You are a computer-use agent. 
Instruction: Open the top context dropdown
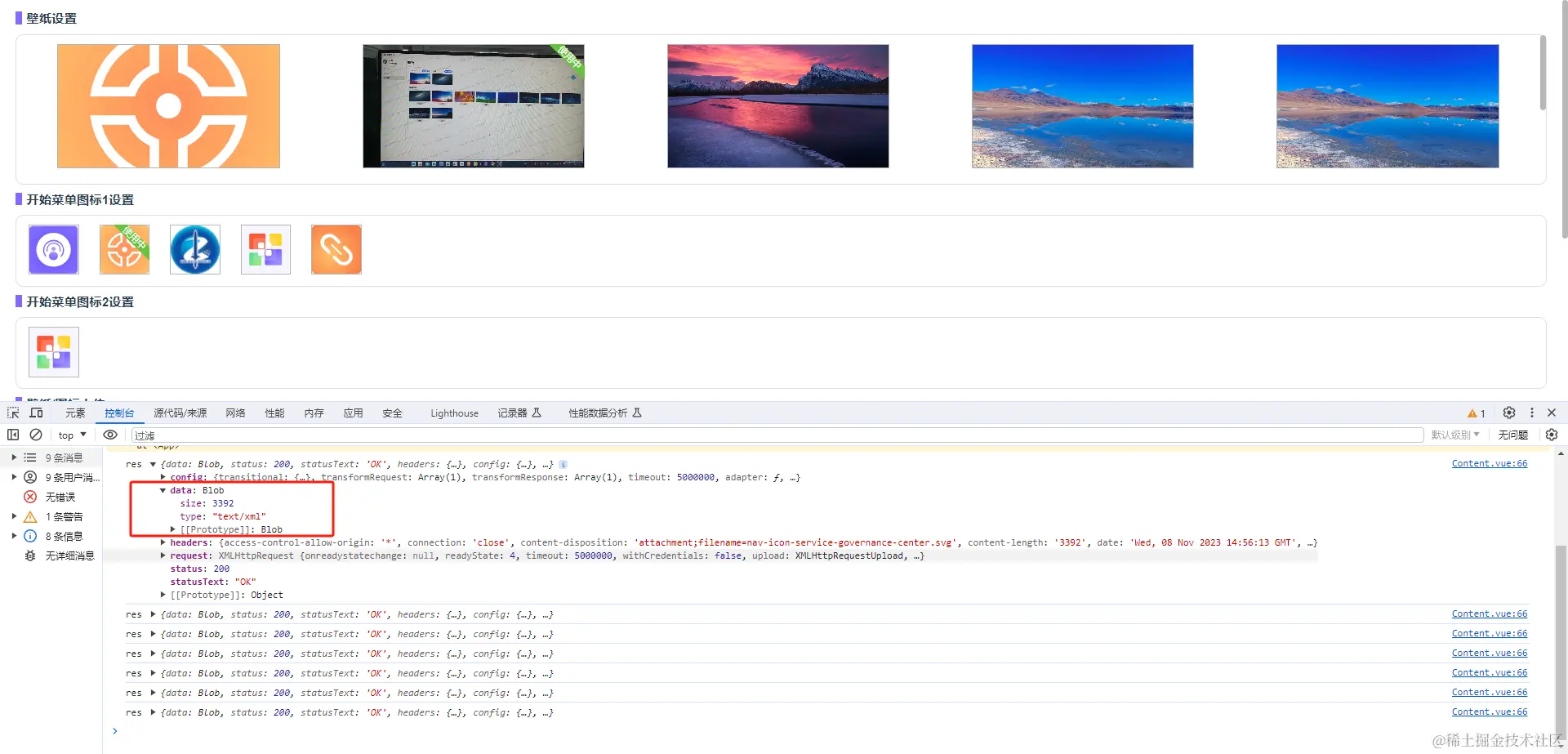(72, 435)
